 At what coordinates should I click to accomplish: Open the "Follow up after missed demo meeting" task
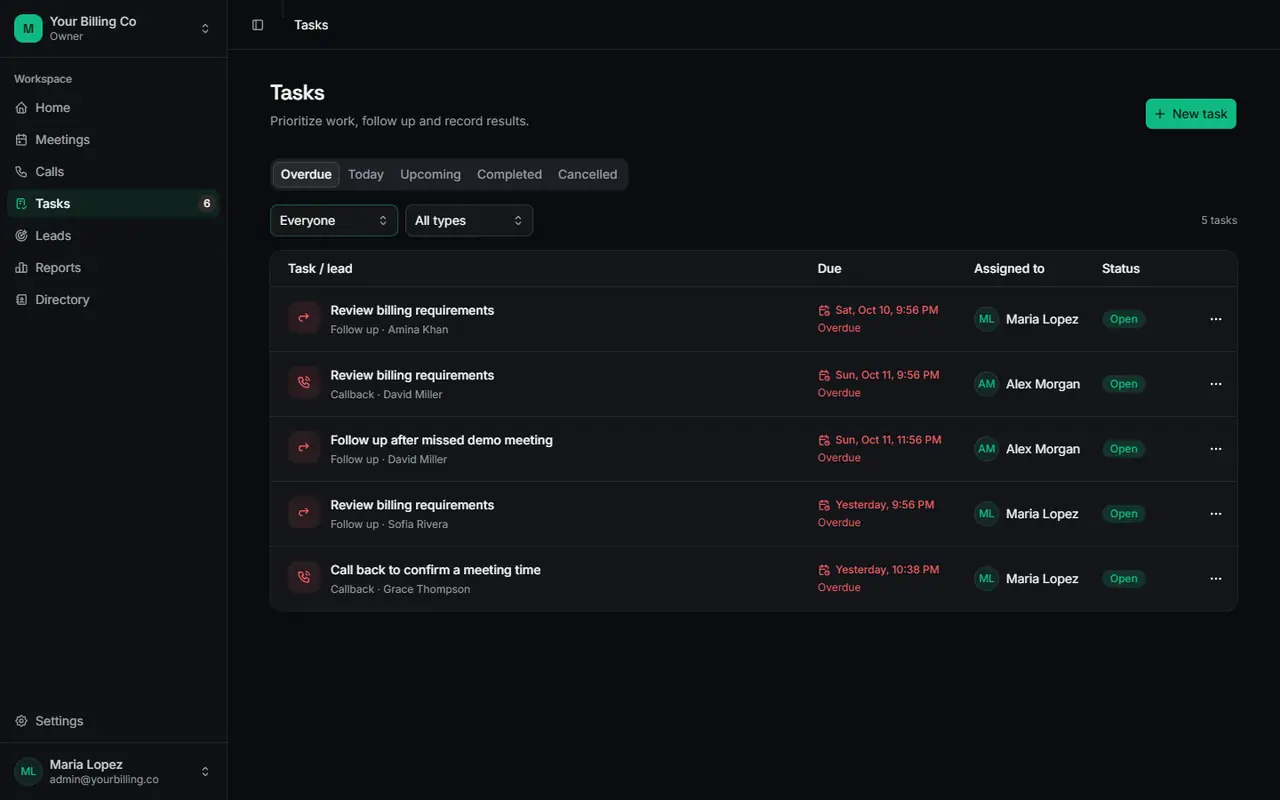click(442, 440)
